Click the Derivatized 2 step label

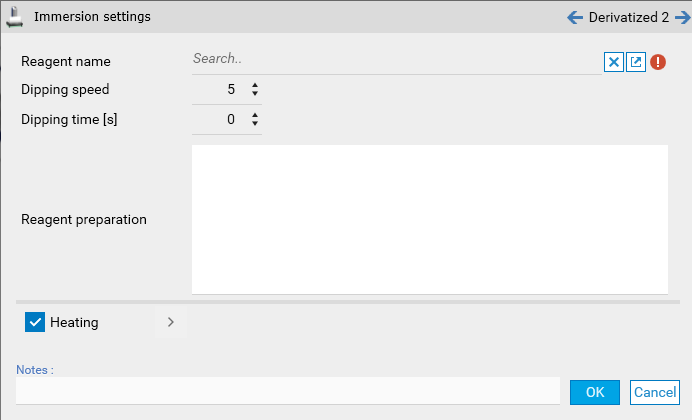[x=628, y=17]
